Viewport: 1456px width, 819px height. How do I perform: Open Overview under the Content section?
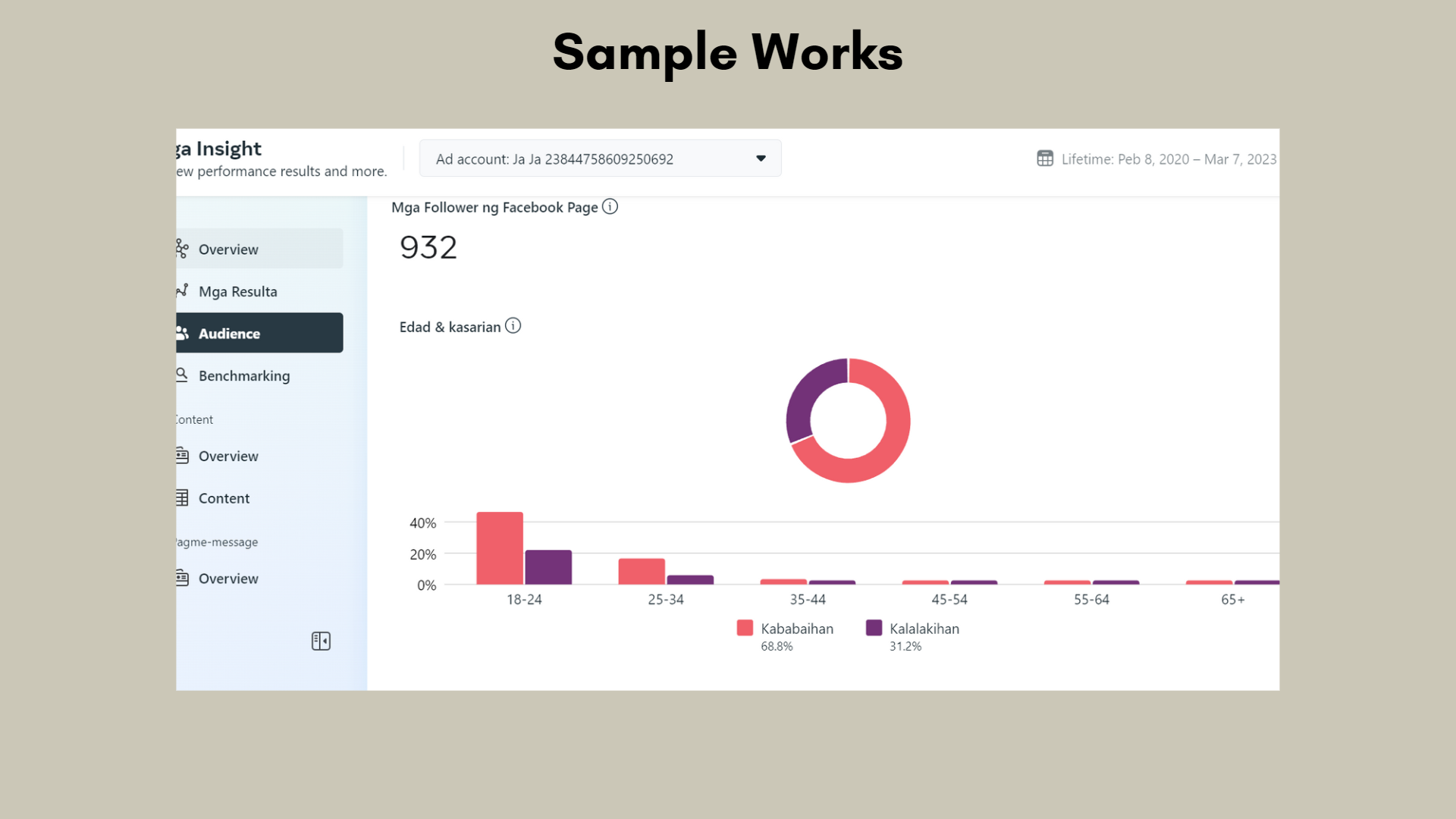click(x=259, y=456)
